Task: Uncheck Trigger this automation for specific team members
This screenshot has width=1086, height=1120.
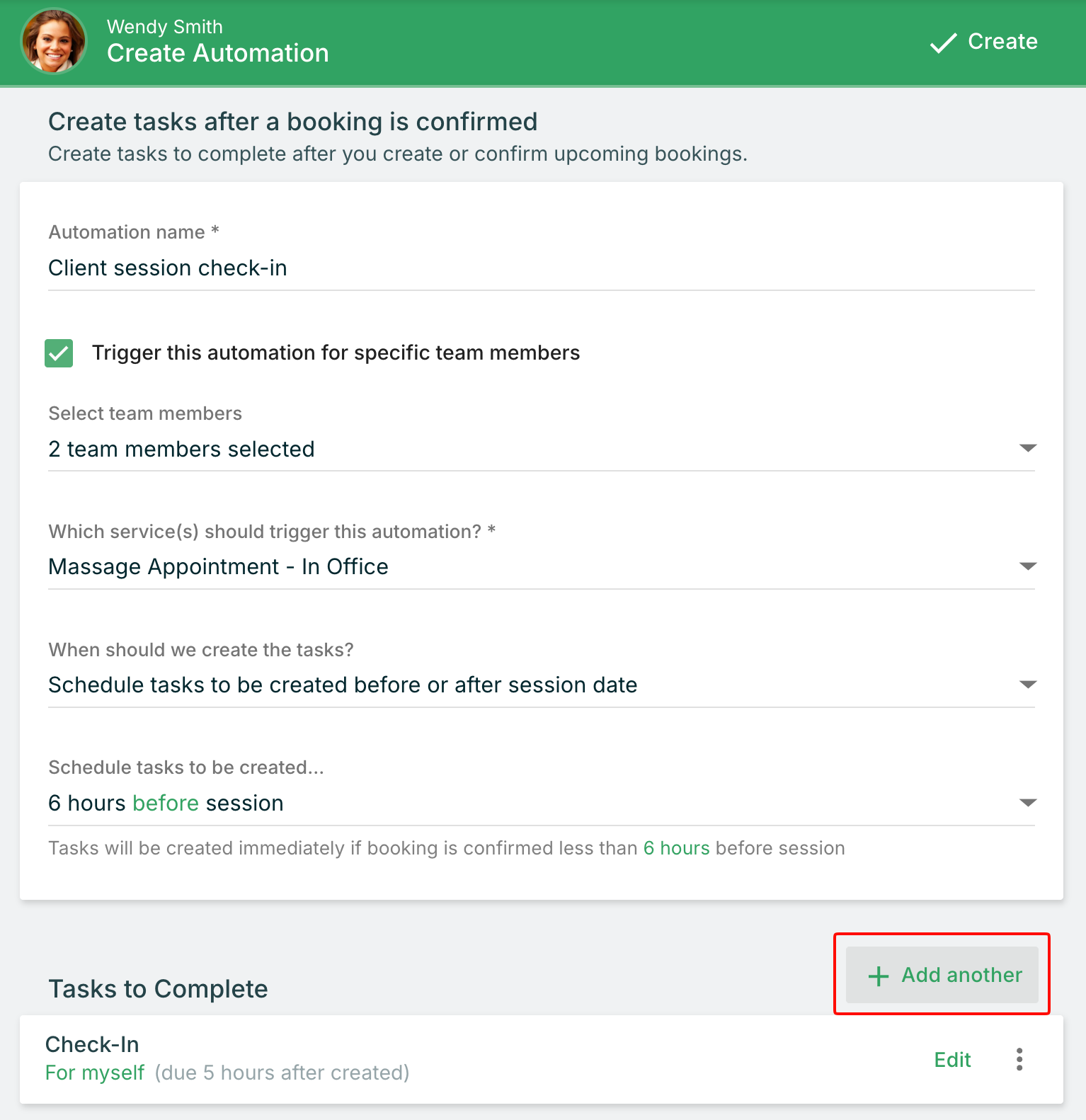Action: tap(59, 353)
